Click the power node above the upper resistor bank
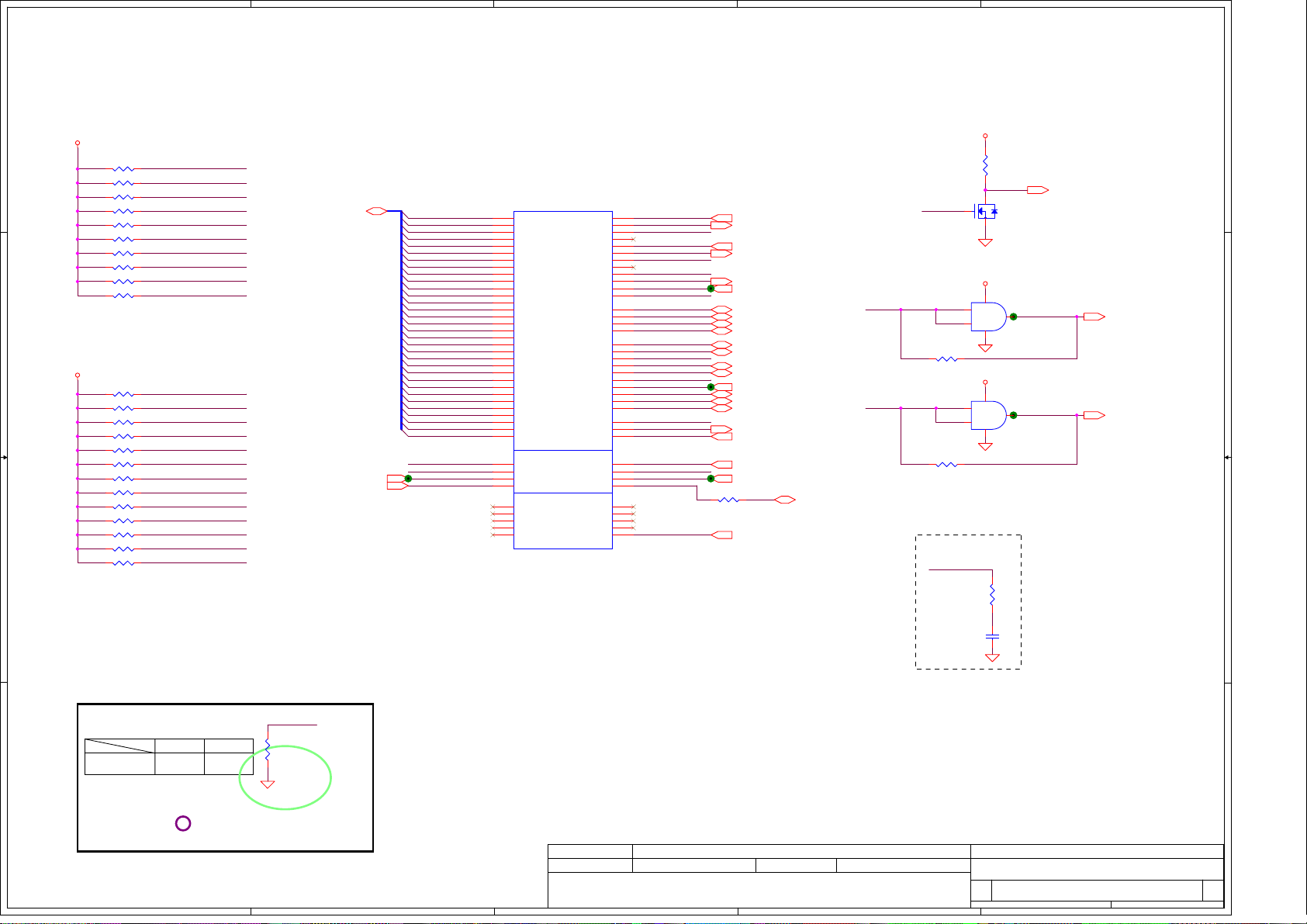Image resolution: width=1307 pixels, height=924 pixels. (78, 143)
